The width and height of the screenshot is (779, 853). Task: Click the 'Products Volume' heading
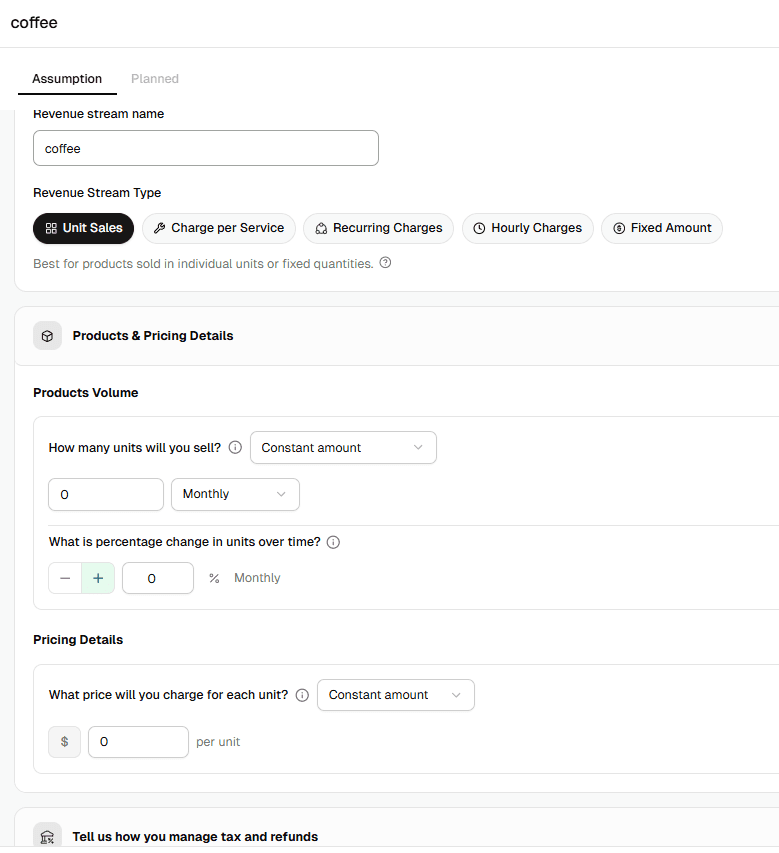pyautogui.click(x=85, y=393)
